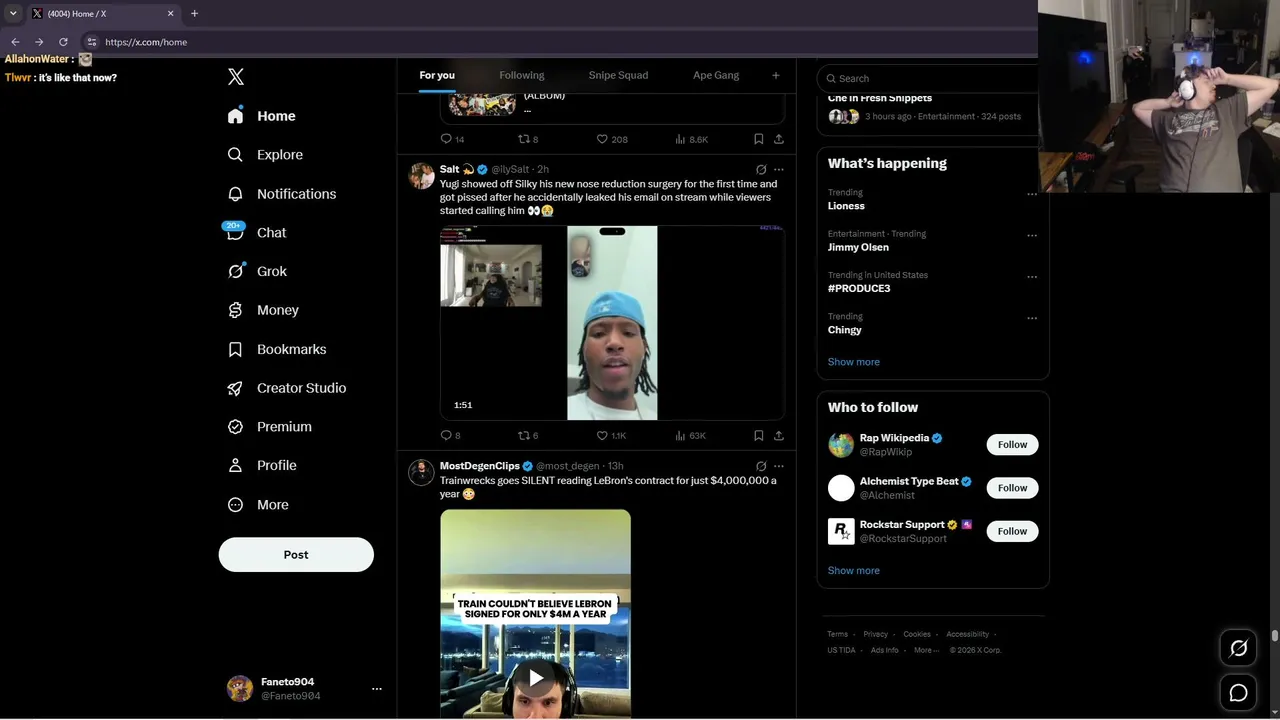
Task: Go back in the browser
Action: tap(15, 42)
